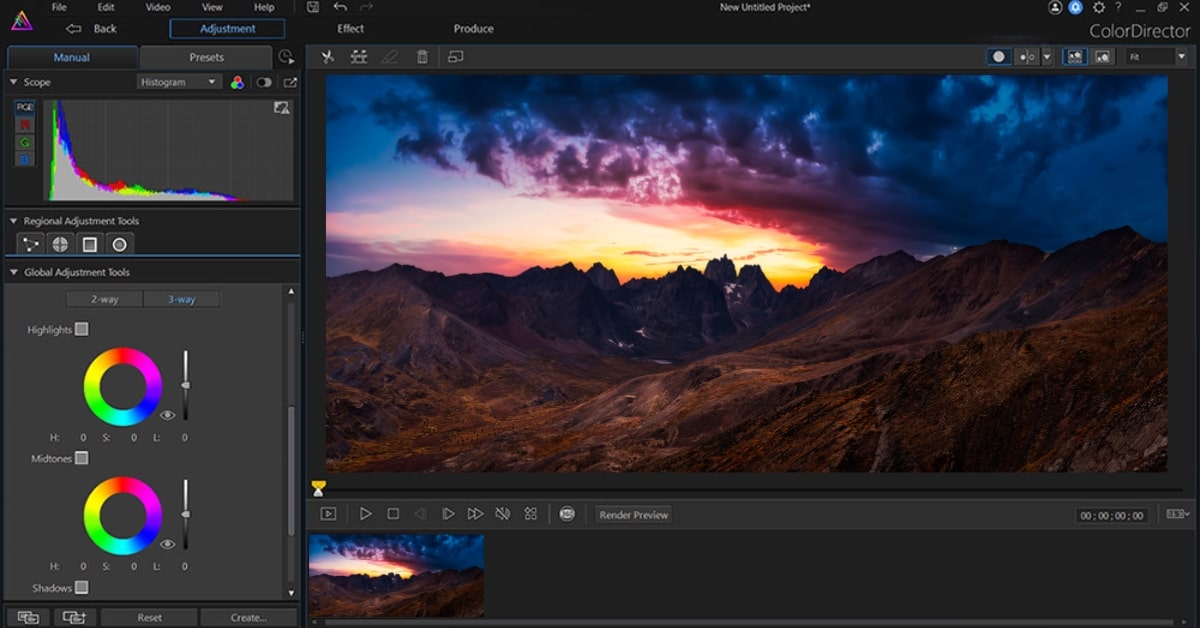Select the radial crosshair regional tool

[60, 243]
